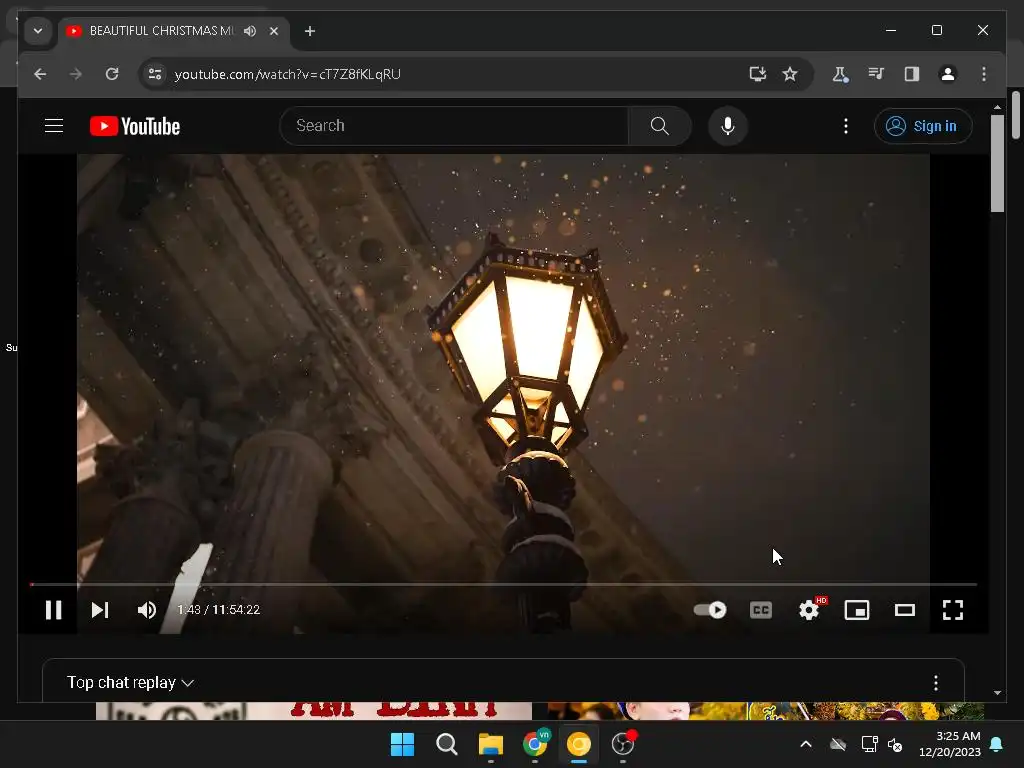Click the youtube.com address bar URL
This screenshot has height=768, width=1024.
287,74
